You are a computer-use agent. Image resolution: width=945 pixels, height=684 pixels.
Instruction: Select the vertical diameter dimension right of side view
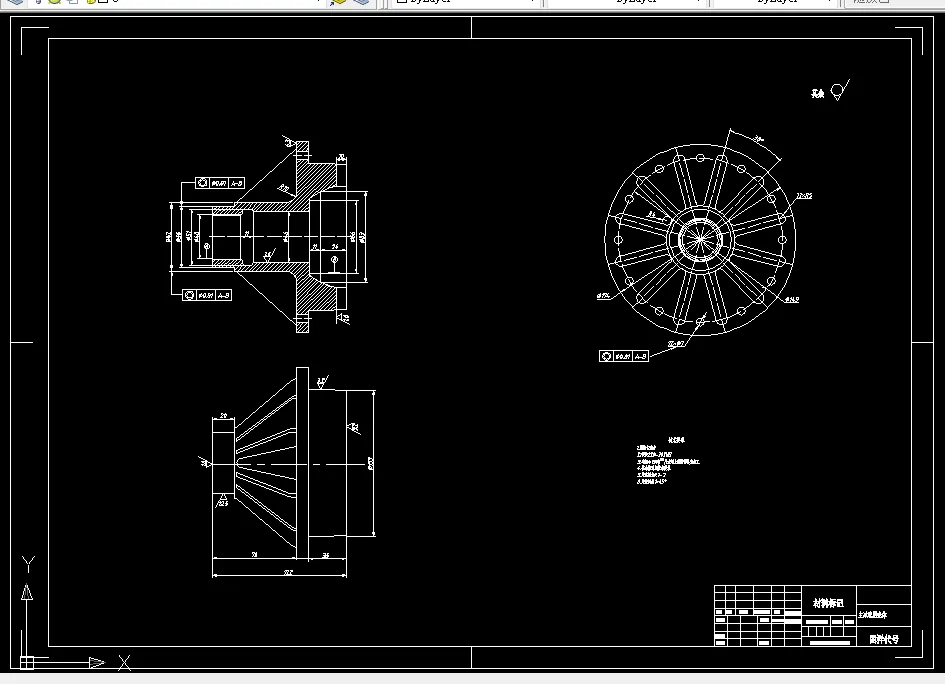(x=372, y=463)
